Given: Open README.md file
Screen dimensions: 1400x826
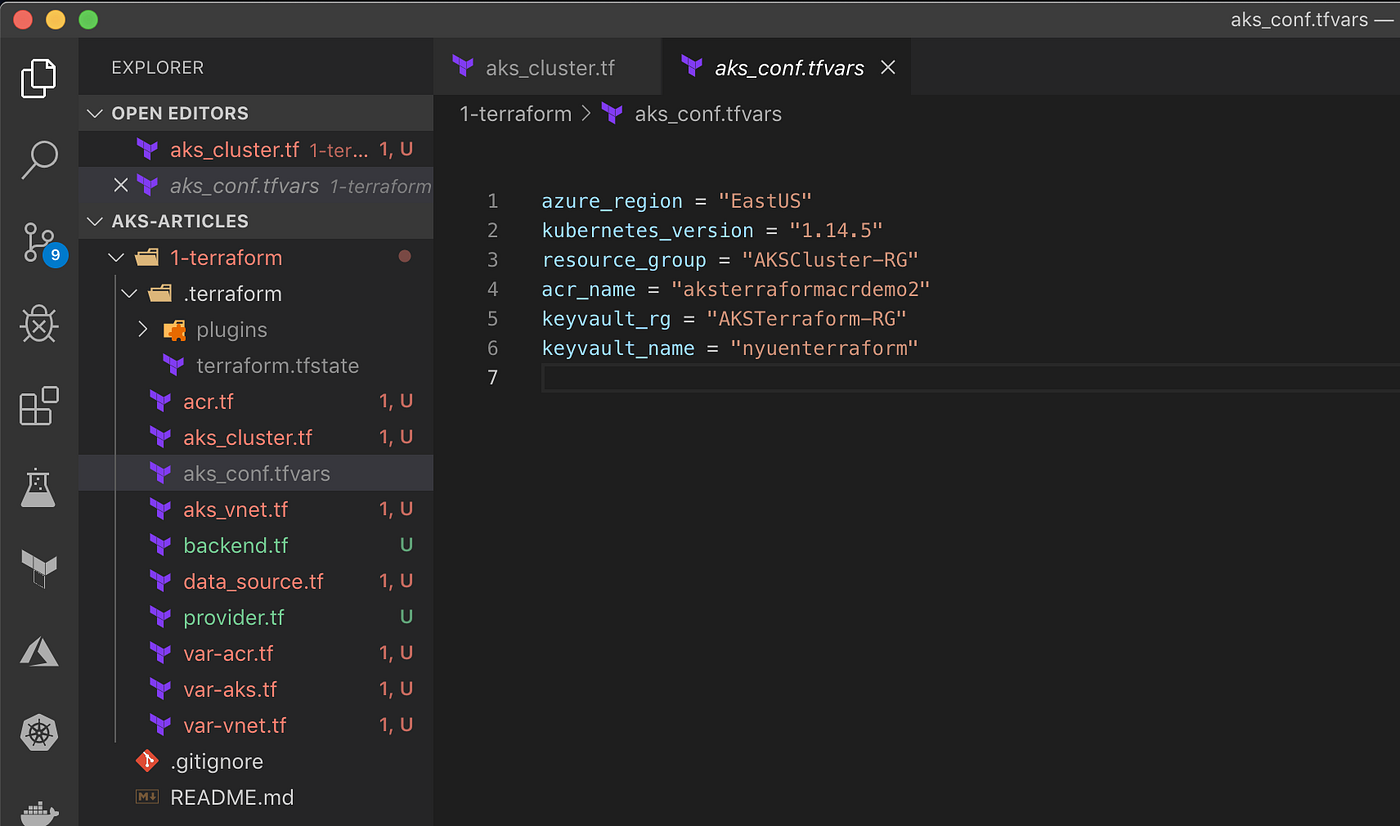Looking at the screenshot, I should click(256, 797).
